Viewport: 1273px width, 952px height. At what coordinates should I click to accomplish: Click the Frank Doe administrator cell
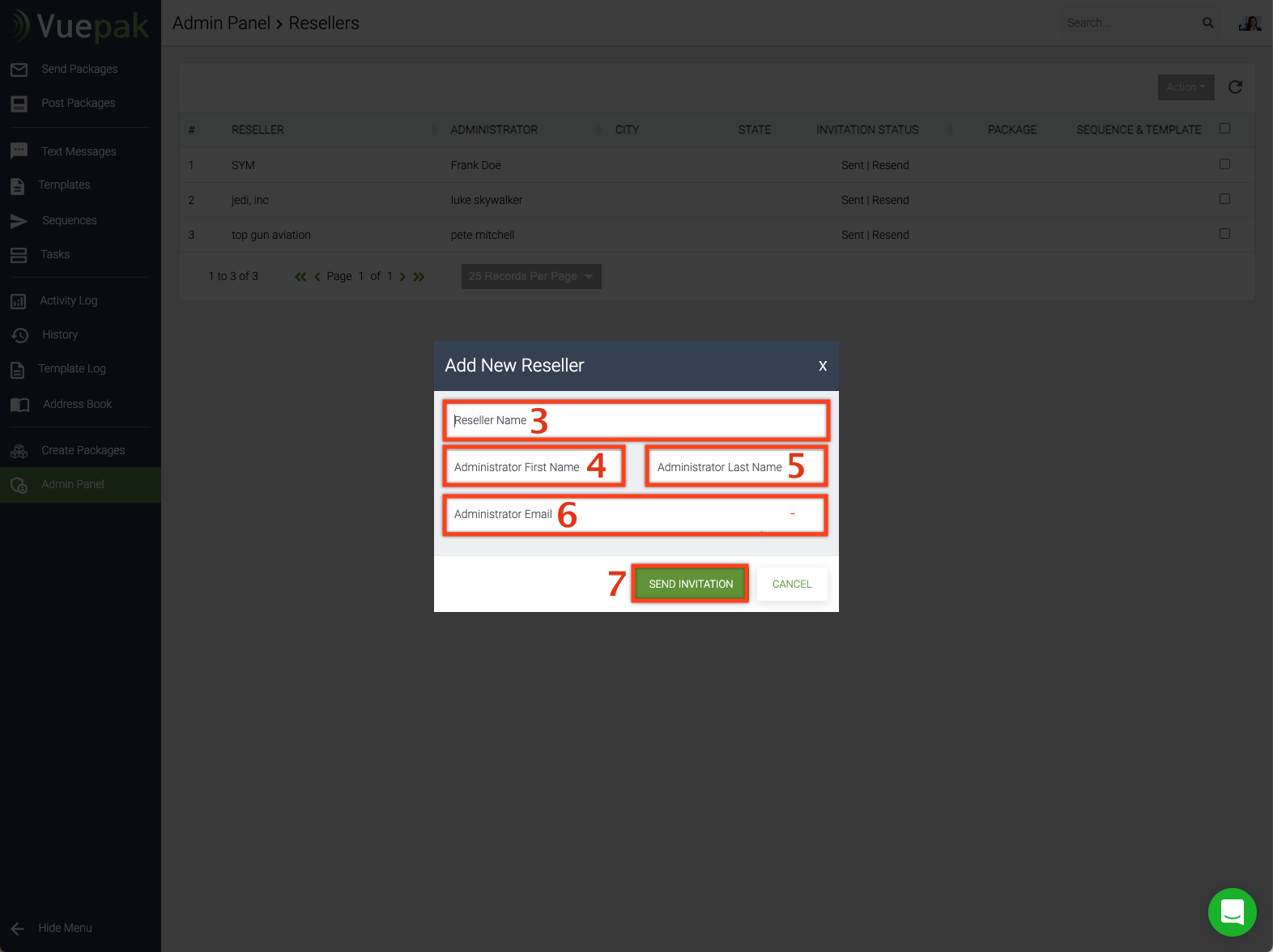pos(476,165)
